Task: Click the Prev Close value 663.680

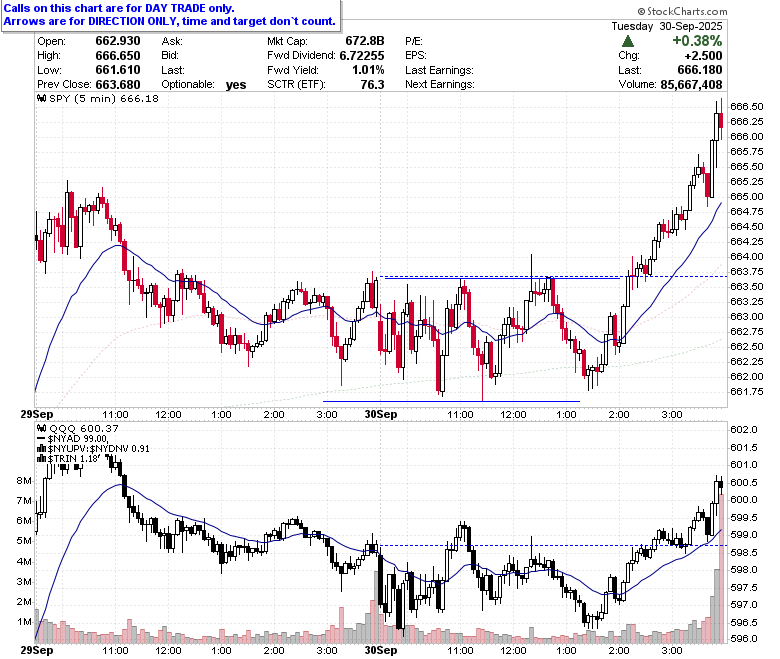Action: [x=118, y=85]
